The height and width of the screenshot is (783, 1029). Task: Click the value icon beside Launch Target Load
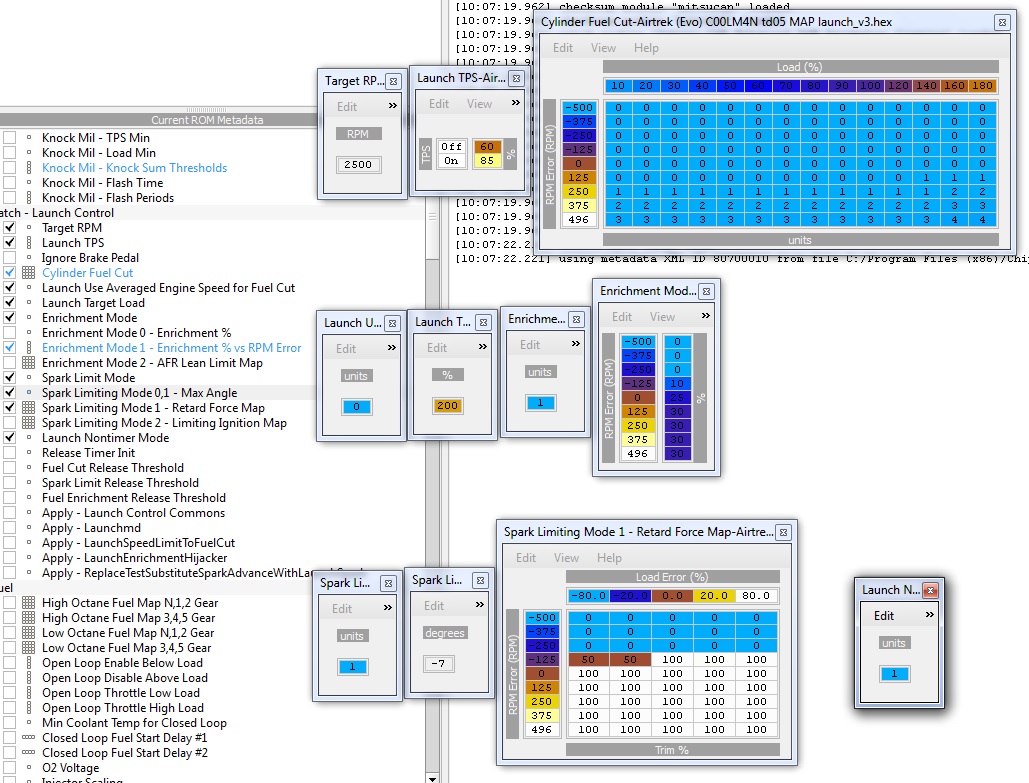tap(28, 303)
